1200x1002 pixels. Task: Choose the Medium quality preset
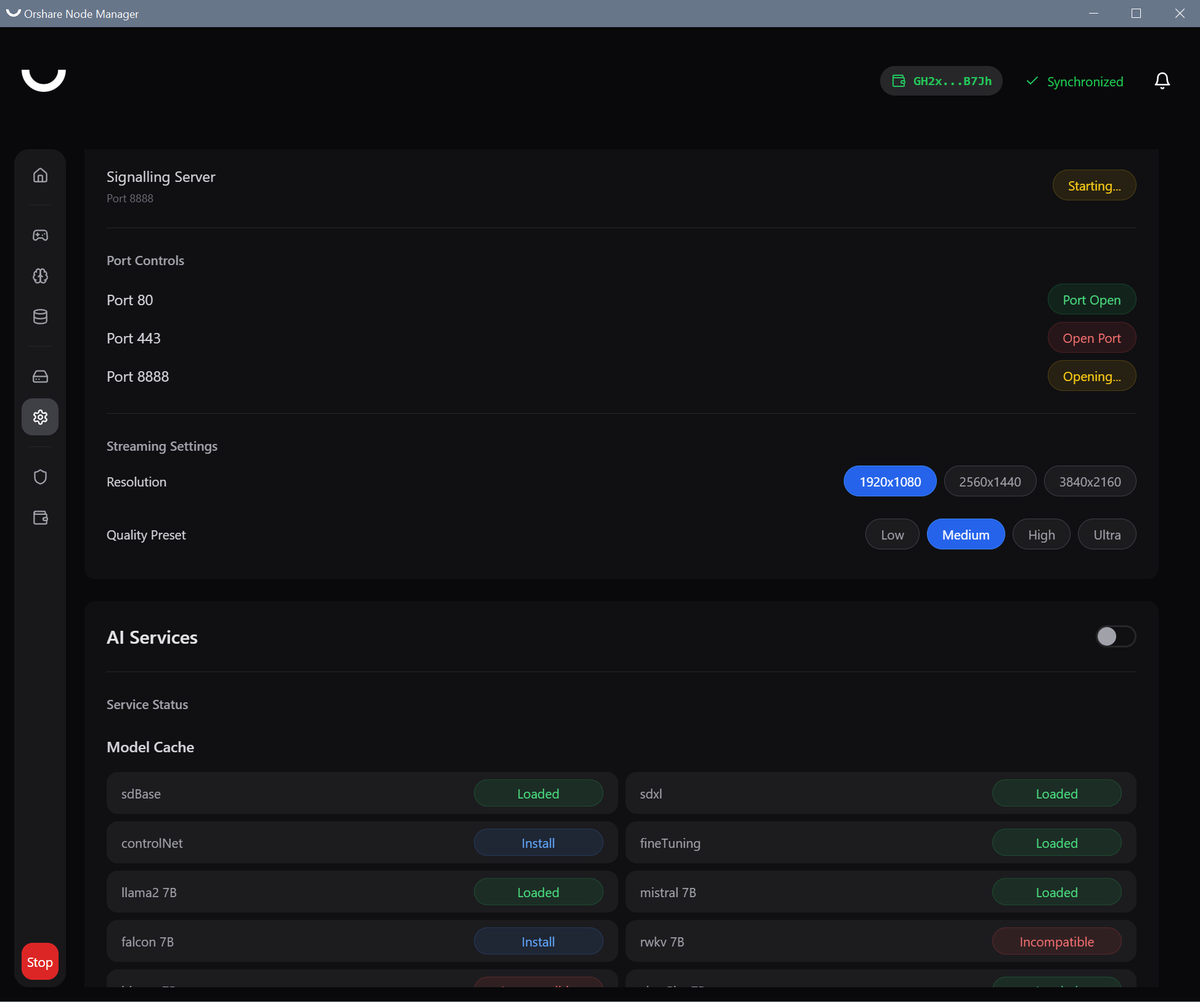pyautogui.click(x=966, y=535)
